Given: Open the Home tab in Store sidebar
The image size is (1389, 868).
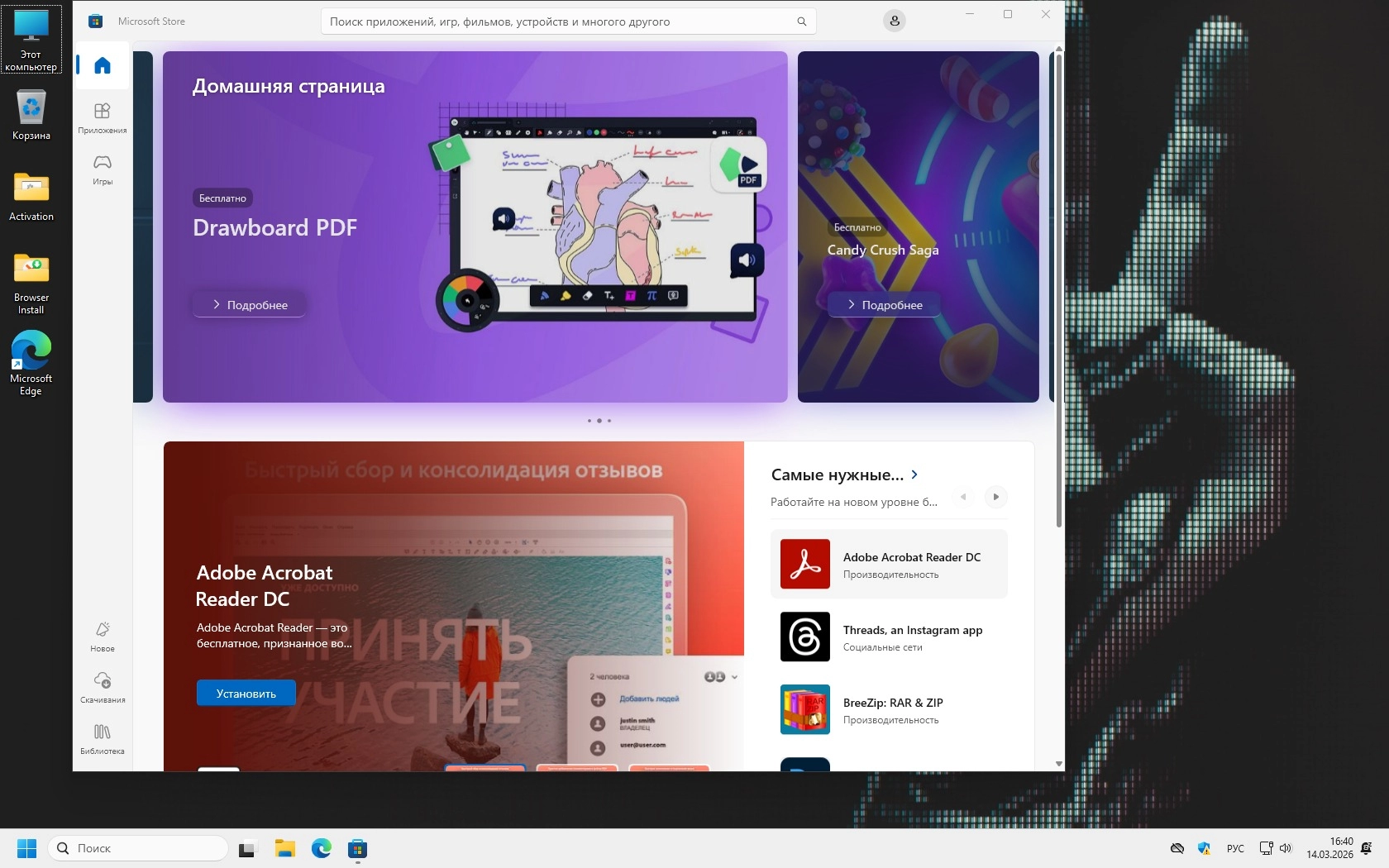Looking at the screenshot, I should click(x=103, y=66).
